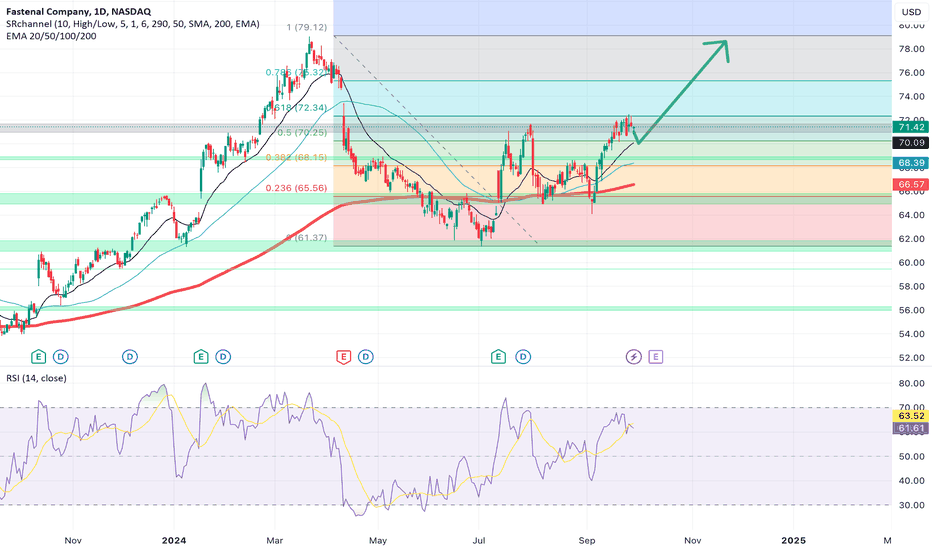Viewport: 932px width, 550px height.
Task: Click the Jul label on time axis
Action: pos(478,540)
